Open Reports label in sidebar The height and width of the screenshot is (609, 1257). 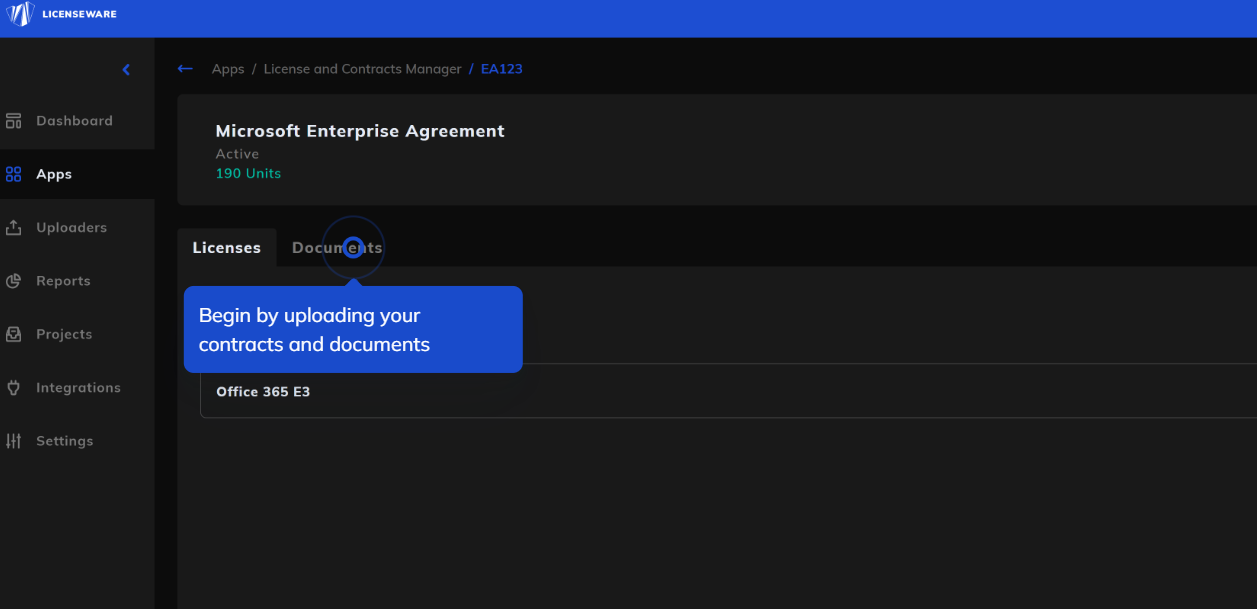tap(63, 281)
